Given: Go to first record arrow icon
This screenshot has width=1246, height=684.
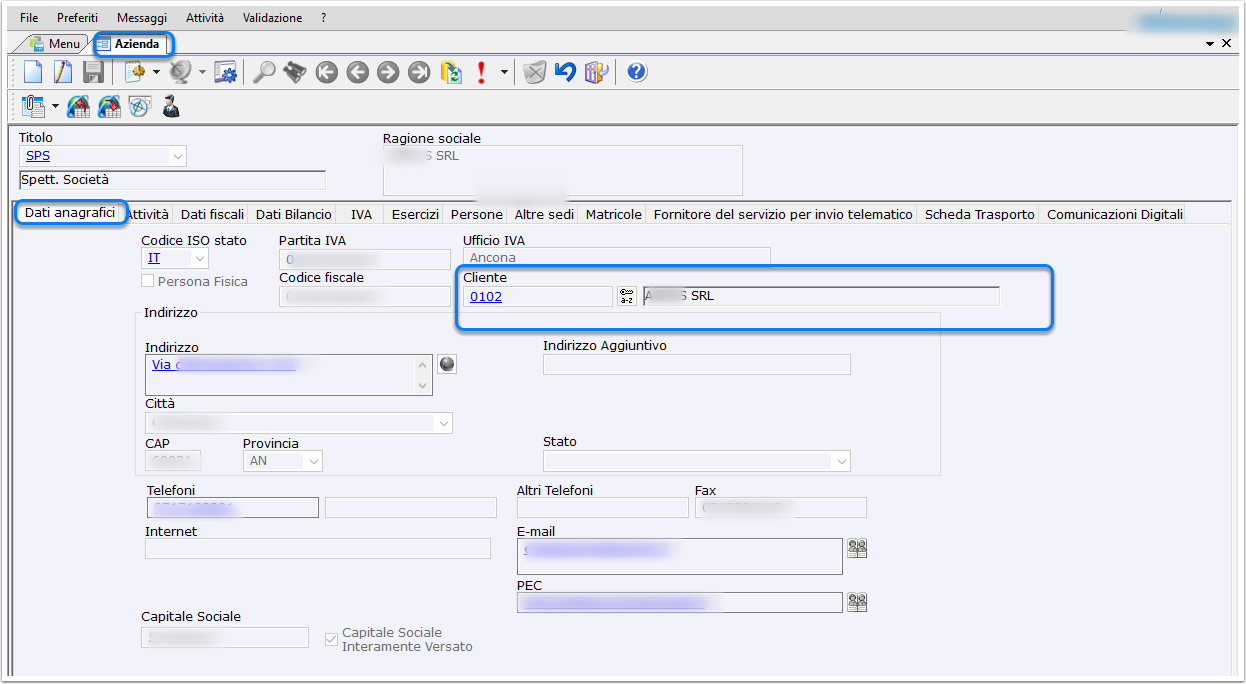Looking at the screenshot, I should pyautogui.click(x=326, y=72).
